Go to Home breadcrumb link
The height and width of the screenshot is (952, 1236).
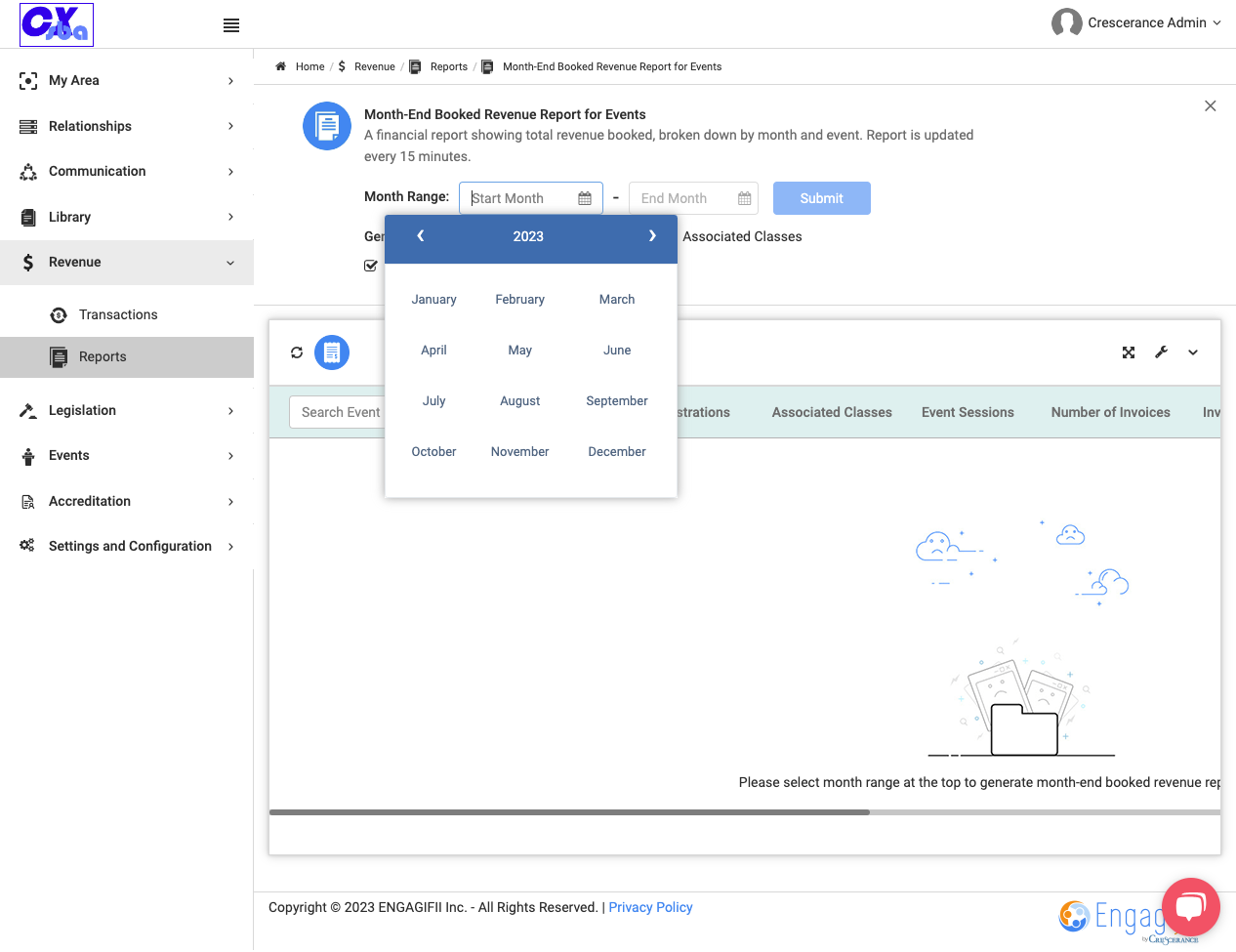click(309, 67)
